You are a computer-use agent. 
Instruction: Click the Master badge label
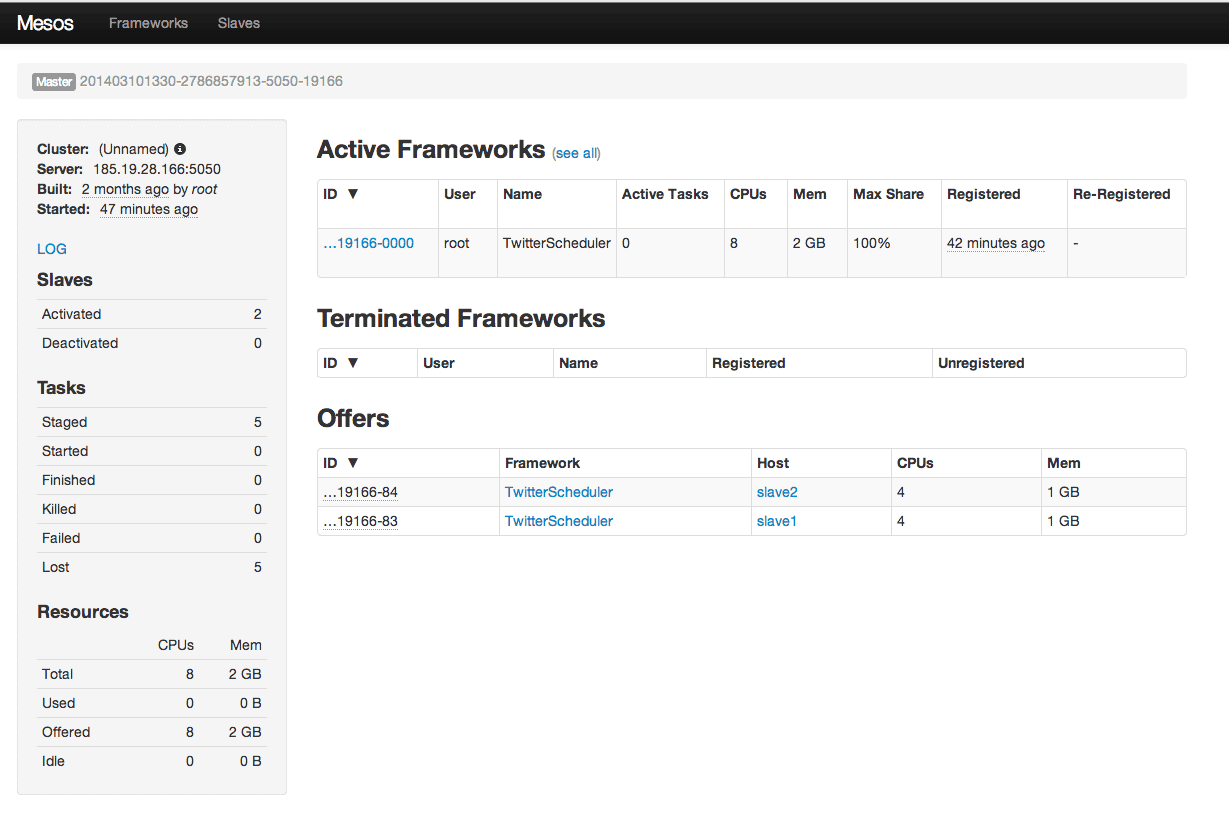(54, 82)
